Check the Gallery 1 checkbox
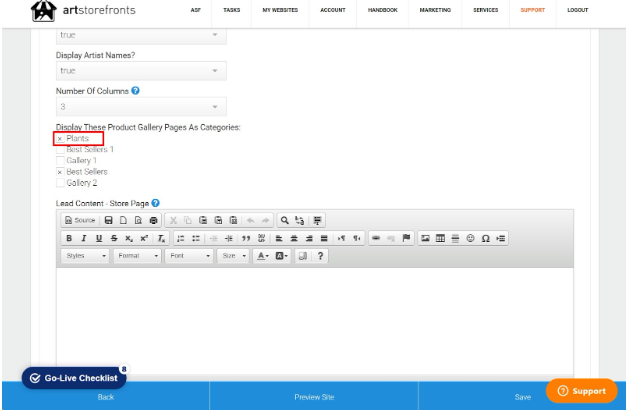Viewport: 629px width, 410px height. (60, 161)
